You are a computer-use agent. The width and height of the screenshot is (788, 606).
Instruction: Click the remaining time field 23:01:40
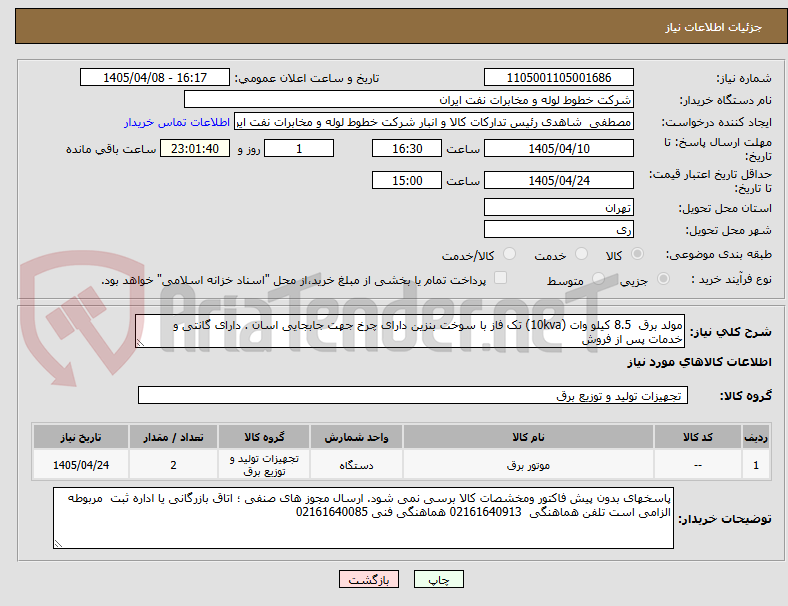coord(195,148)
